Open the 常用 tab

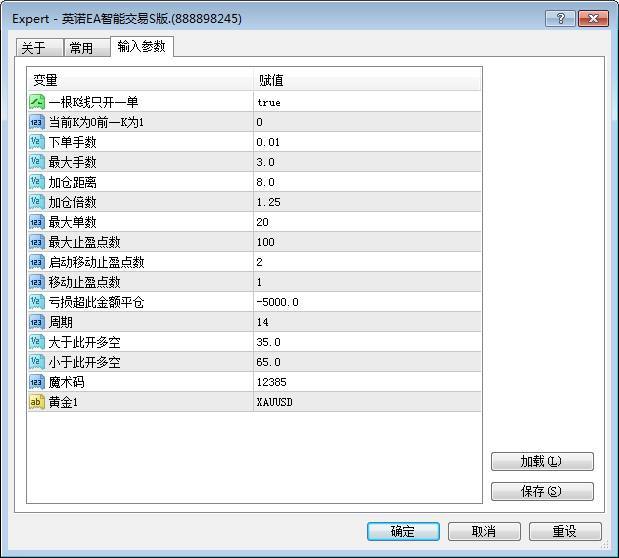(81, 48)
